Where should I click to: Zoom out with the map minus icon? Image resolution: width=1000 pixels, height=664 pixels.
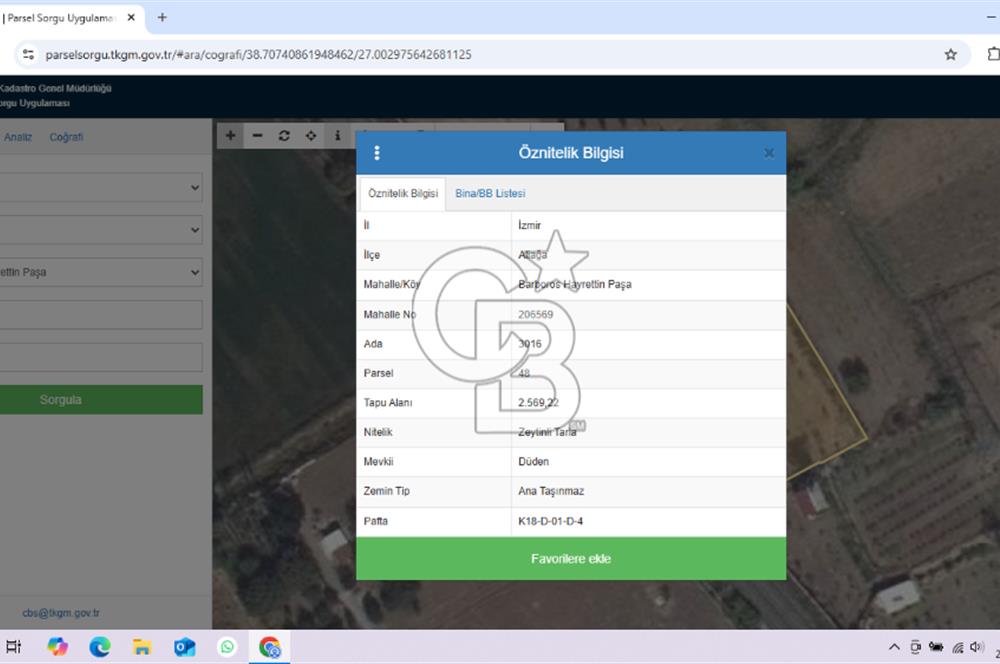257,135
